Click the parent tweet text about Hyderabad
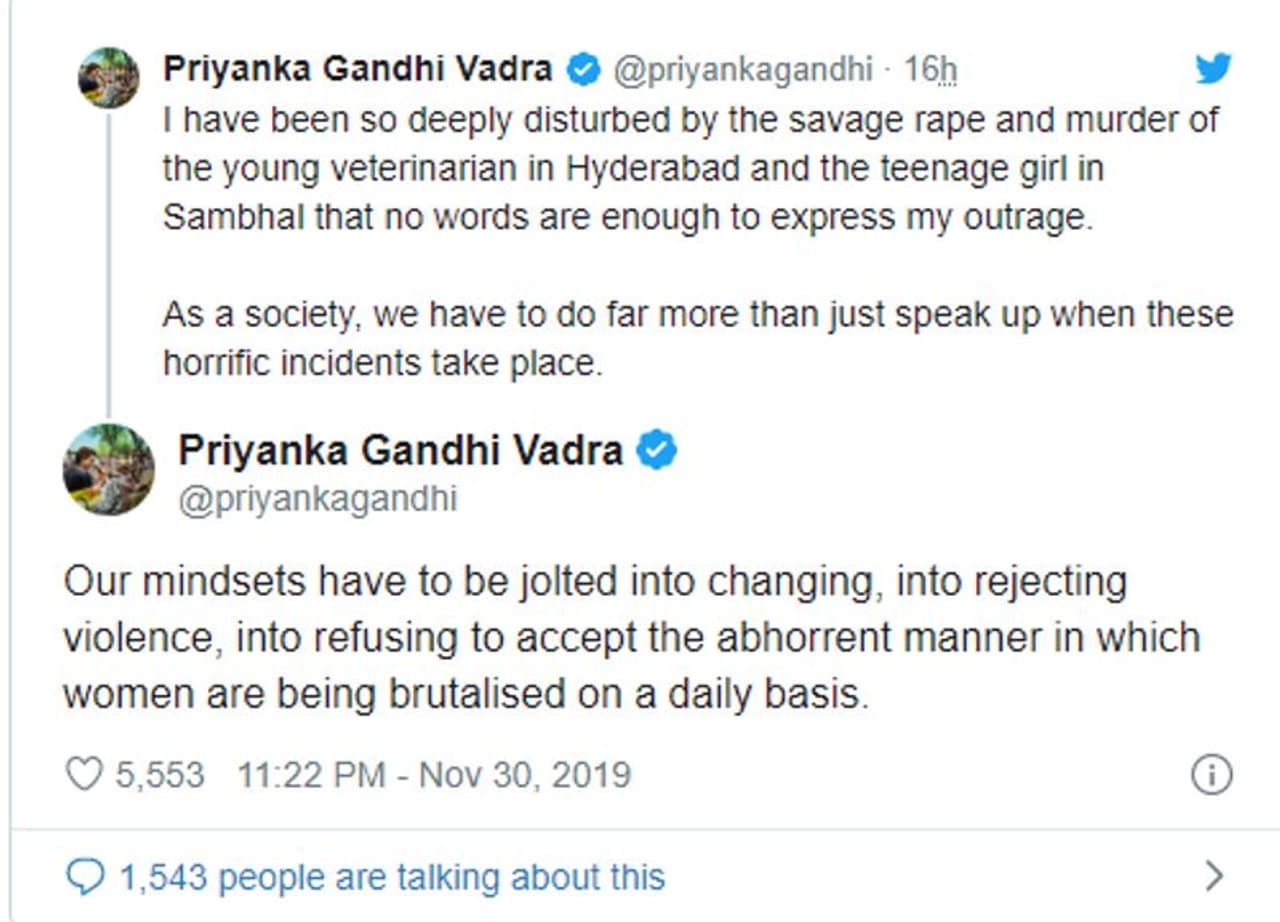Screen dimensions: 1280x922 (x=690, y=168)
